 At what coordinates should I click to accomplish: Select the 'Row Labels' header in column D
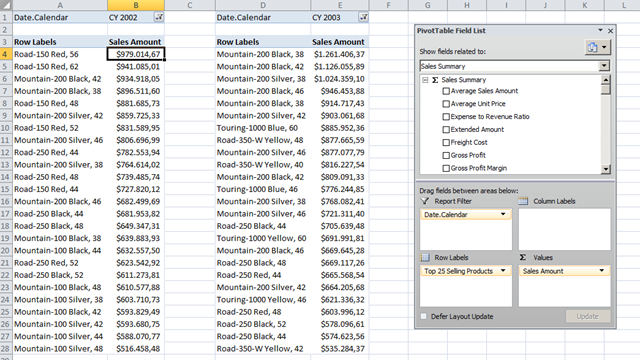(x=263, y=42)
